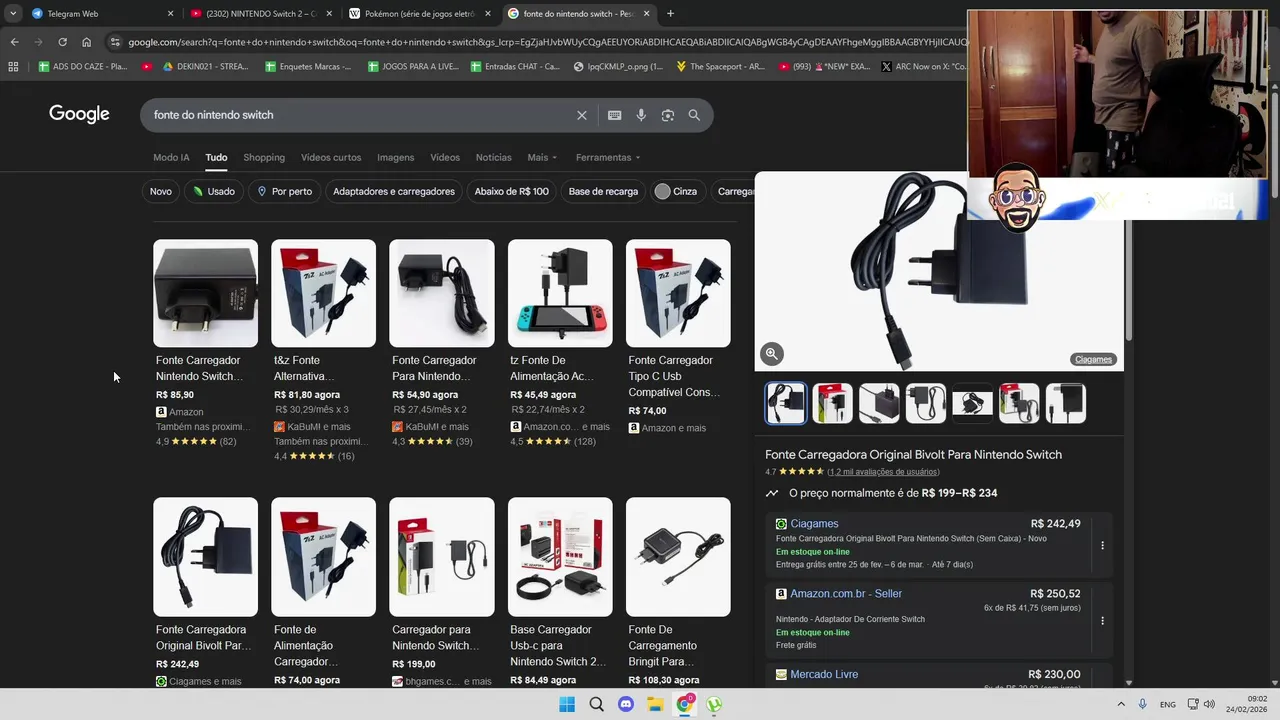Open tz Fonte De Alimentação R$ 45,49 product
Viewport: 1280px width, 720px height.
[x=560, y=343]
